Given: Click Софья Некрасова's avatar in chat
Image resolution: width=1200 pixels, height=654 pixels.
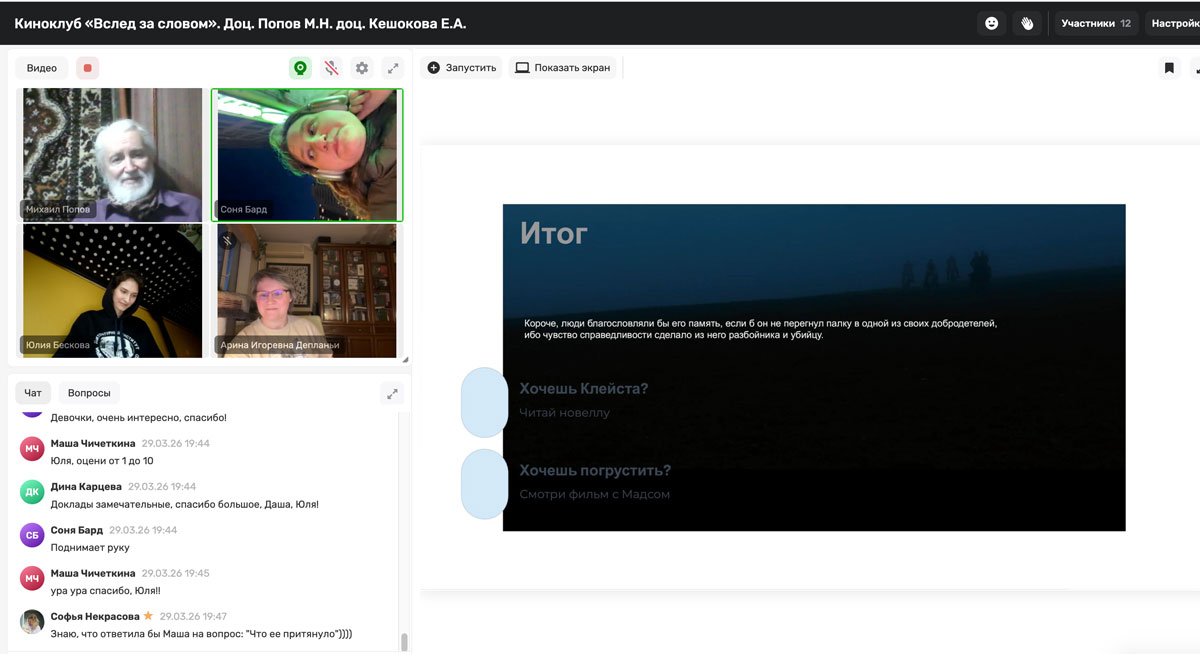Looking at the screenshot, I should click(32, 622).
